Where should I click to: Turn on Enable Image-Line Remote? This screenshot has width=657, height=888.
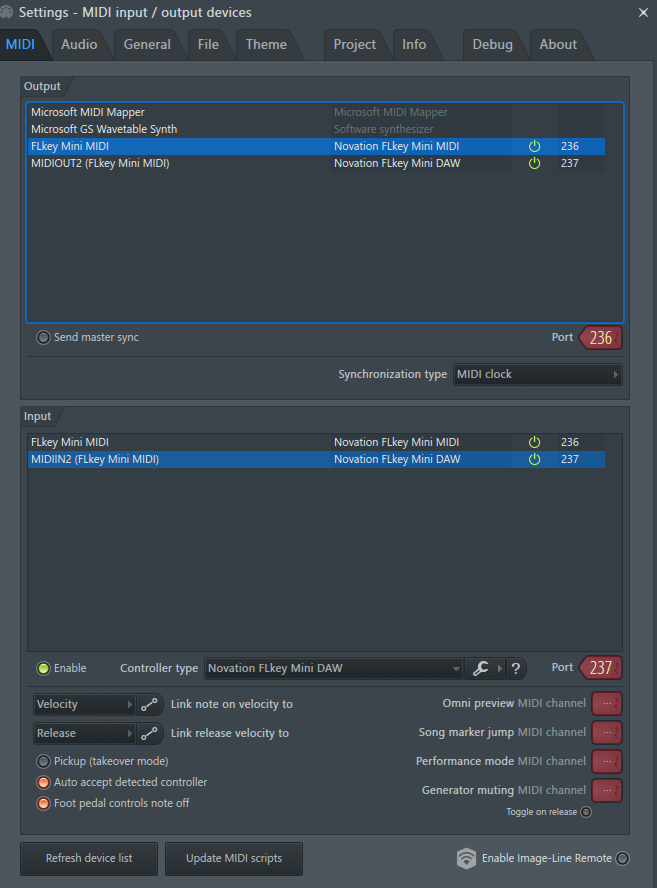(622, 859)
